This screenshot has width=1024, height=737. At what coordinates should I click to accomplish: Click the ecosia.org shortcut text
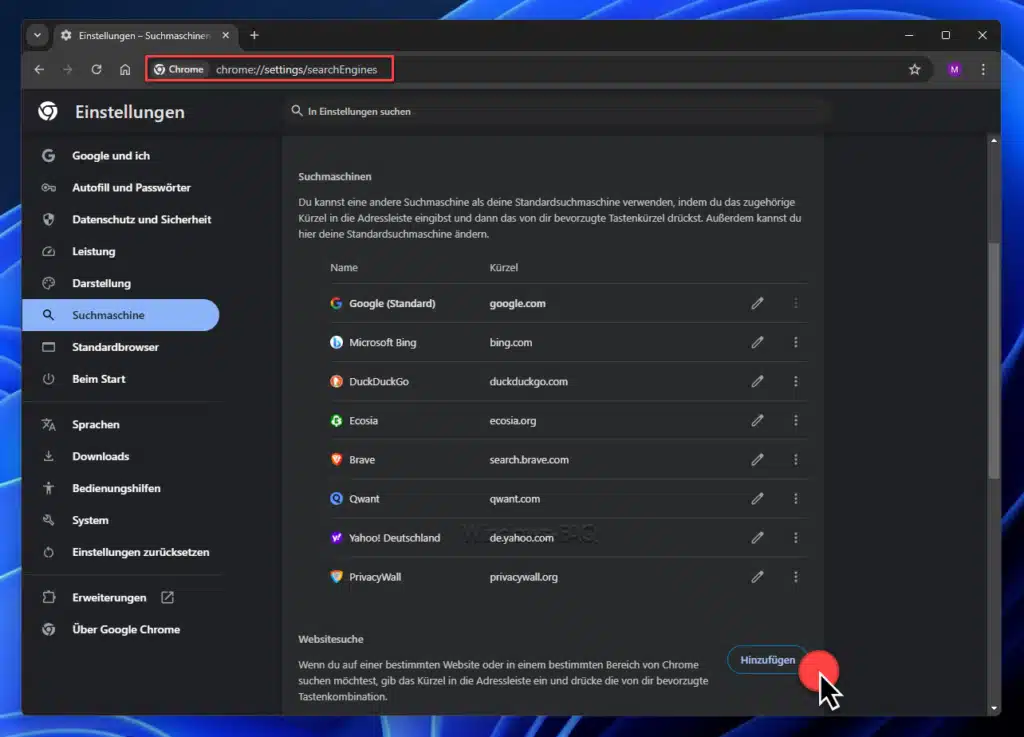513,421
